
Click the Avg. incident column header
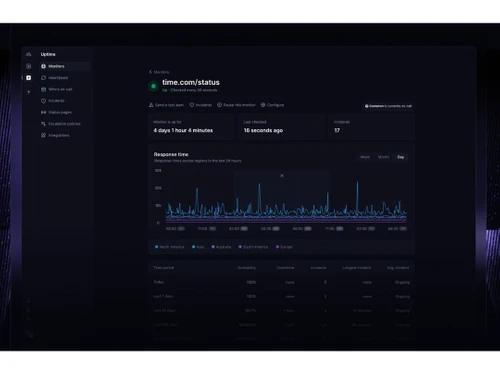(x=398, y=268)
